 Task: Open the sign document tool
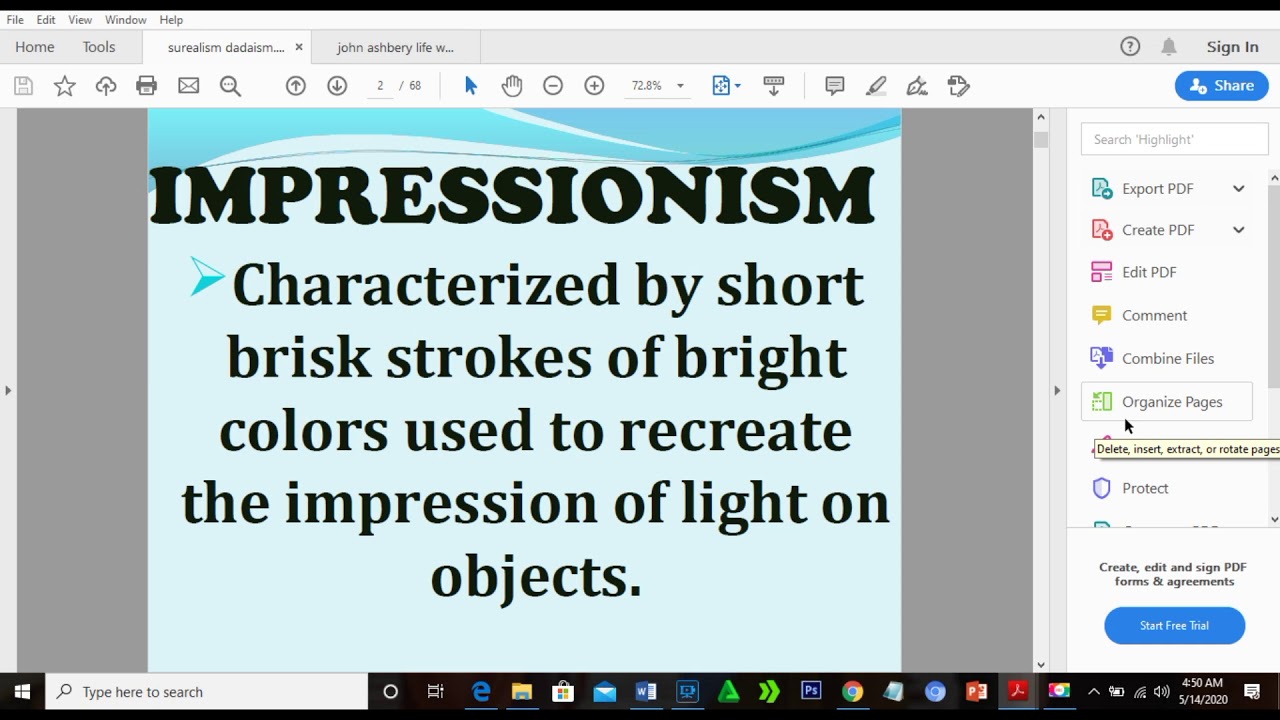[x=917, y=86]
